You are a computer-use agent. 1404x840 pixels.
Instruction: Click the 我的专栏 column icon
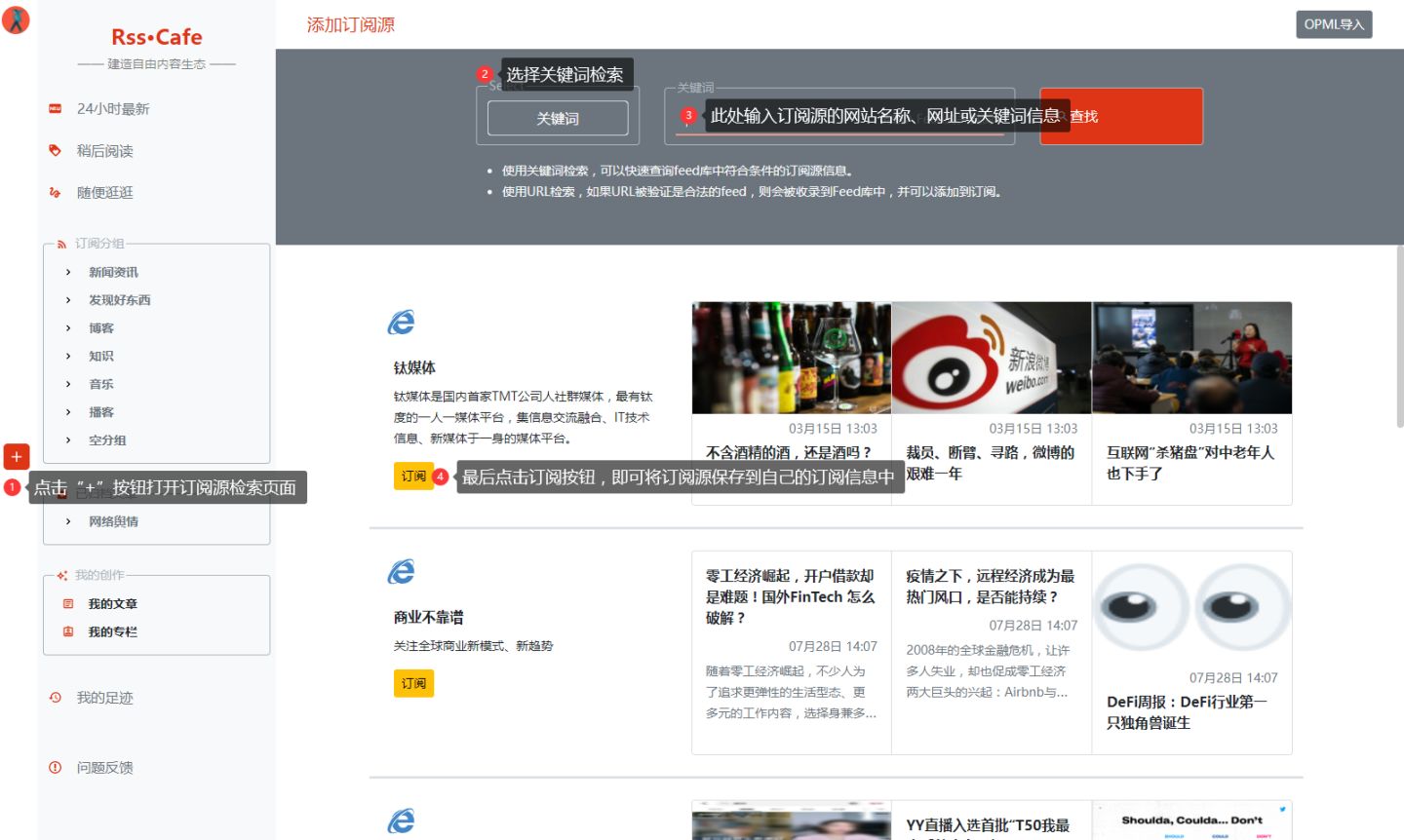[68, 632]
